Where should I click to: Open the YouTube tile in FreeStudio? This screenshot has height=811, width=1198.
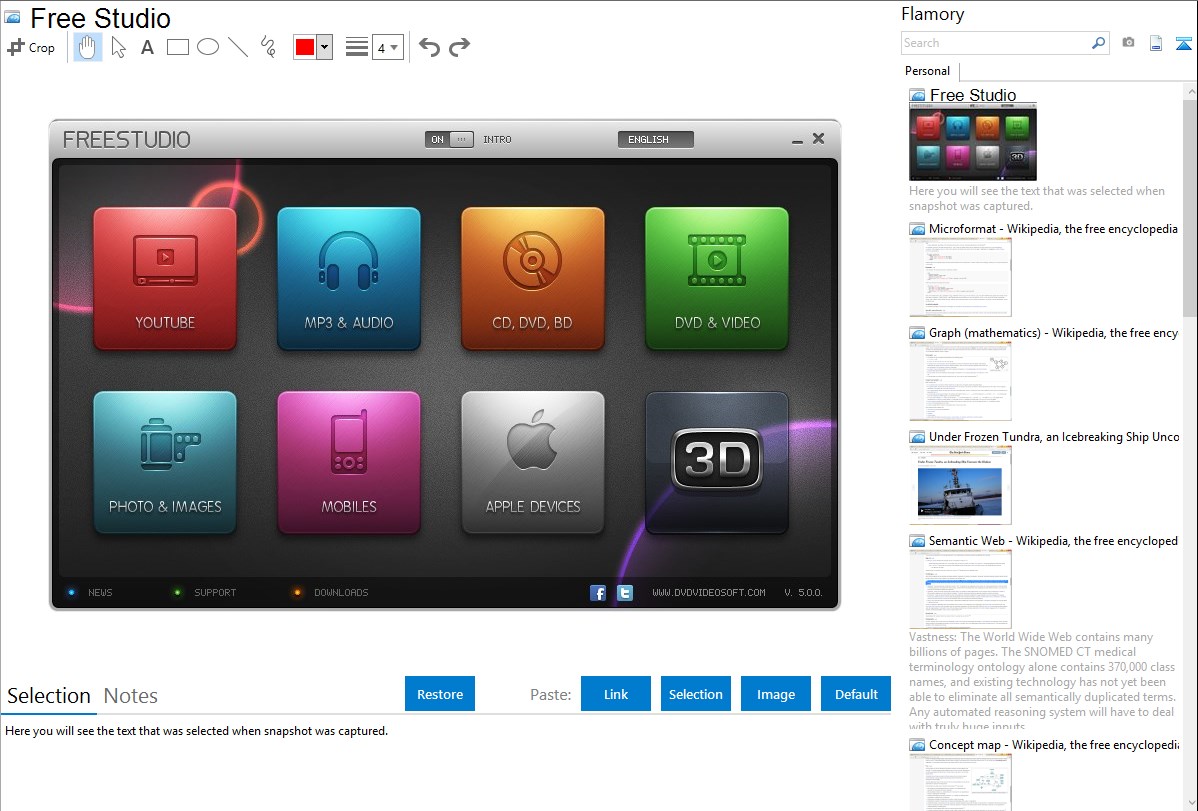pos(165,279)
